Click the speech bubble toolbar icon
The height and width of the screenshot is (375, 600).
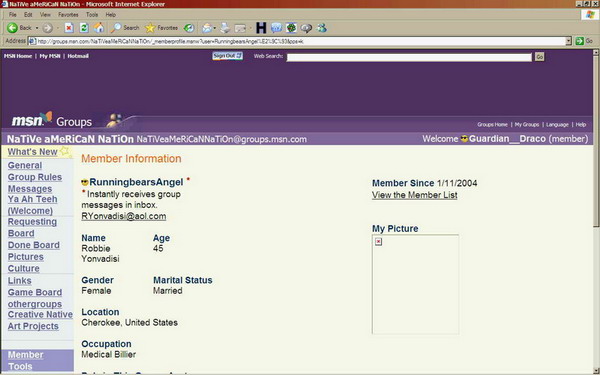pyautogui.click(x=307, y=28)
